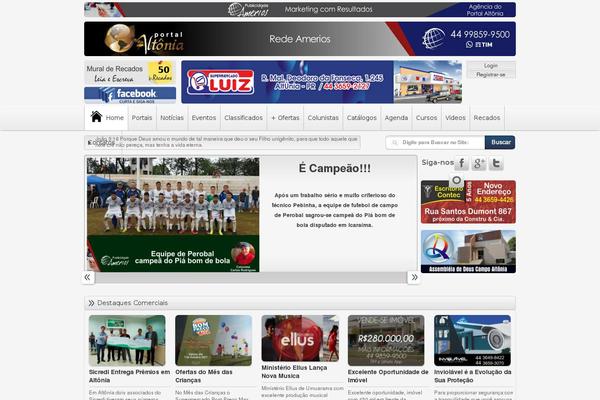This screenshot has height=400, width=600.
Task: Click the Rede Amerios header text
Action: (300, 39)
